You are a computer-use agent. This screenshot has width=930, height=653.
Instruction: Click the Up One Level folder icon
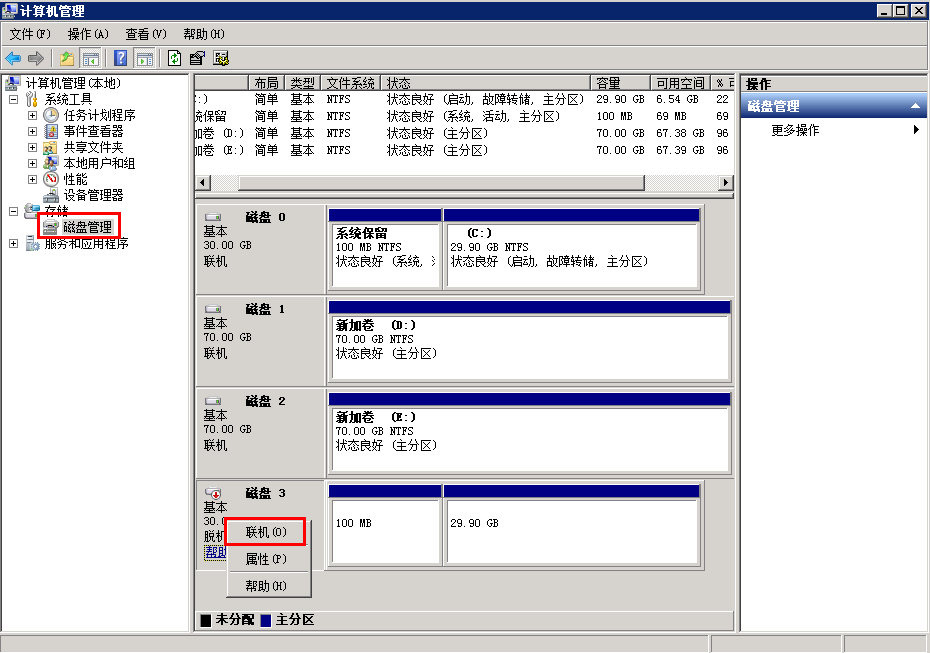pos(67,59)
